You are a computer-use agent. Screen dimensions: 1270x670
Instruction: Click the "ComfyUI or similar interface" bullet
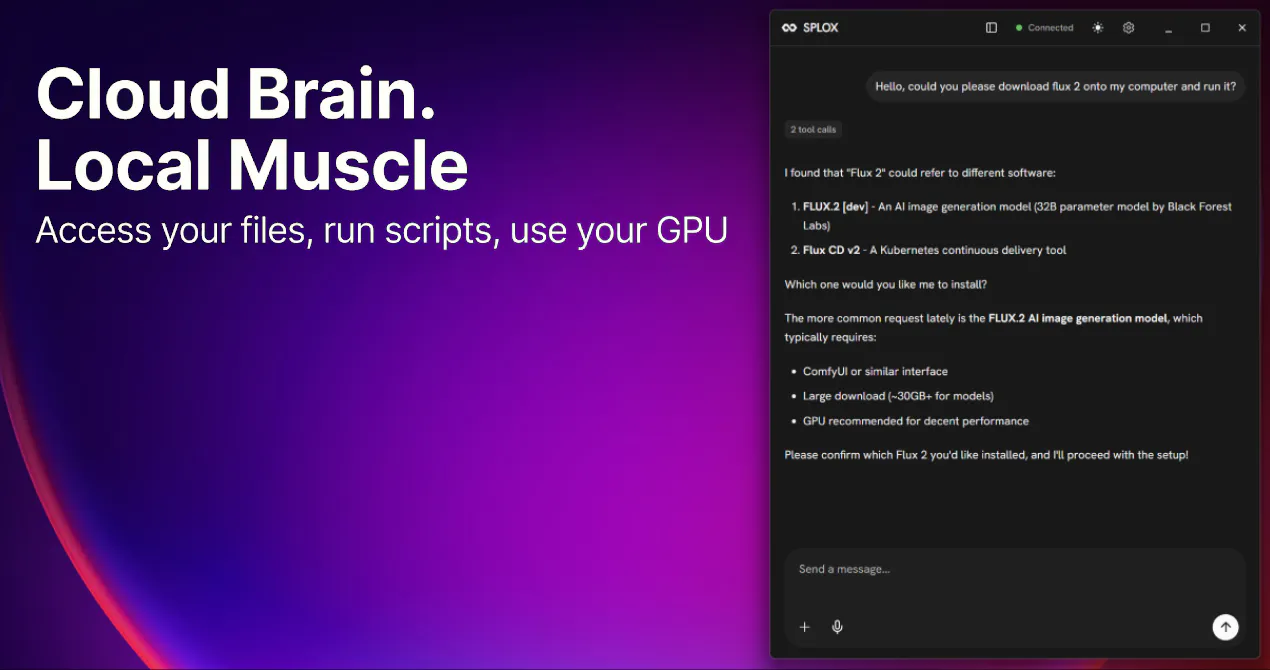point(875,371)
